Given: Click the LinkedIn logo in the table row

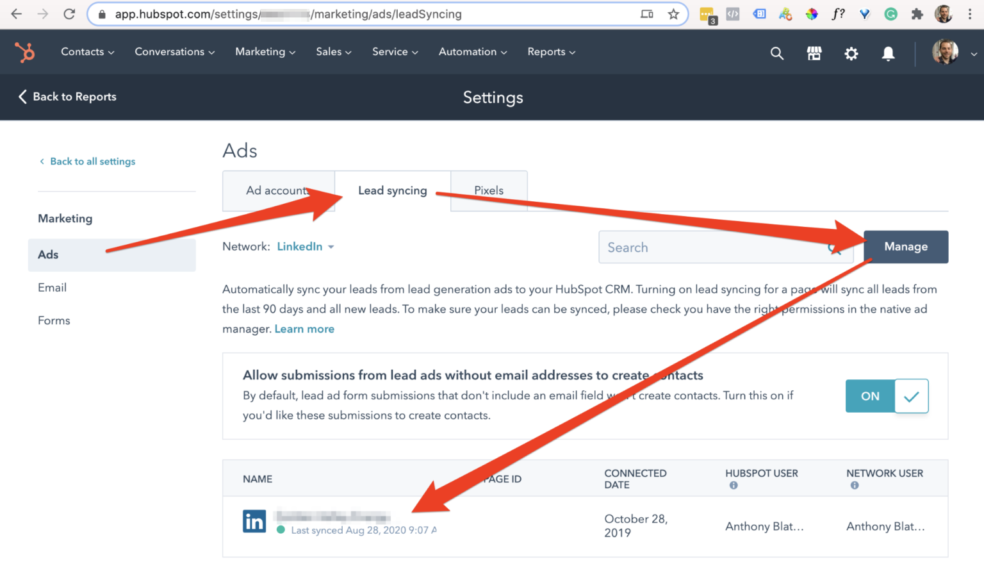Looking at the screenshot, I should pos(254,521).
